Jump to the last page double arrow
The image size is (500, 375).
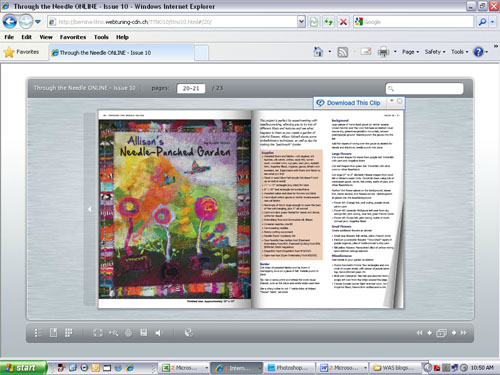tap(463, 333)
